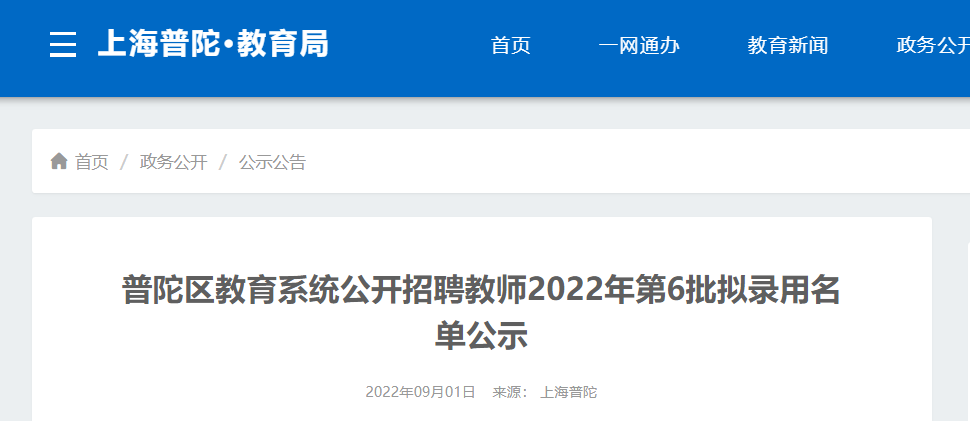Screen dimensions: 970x421
Task: Open the hamburger menu icon
Action: [x=63, y=45]
